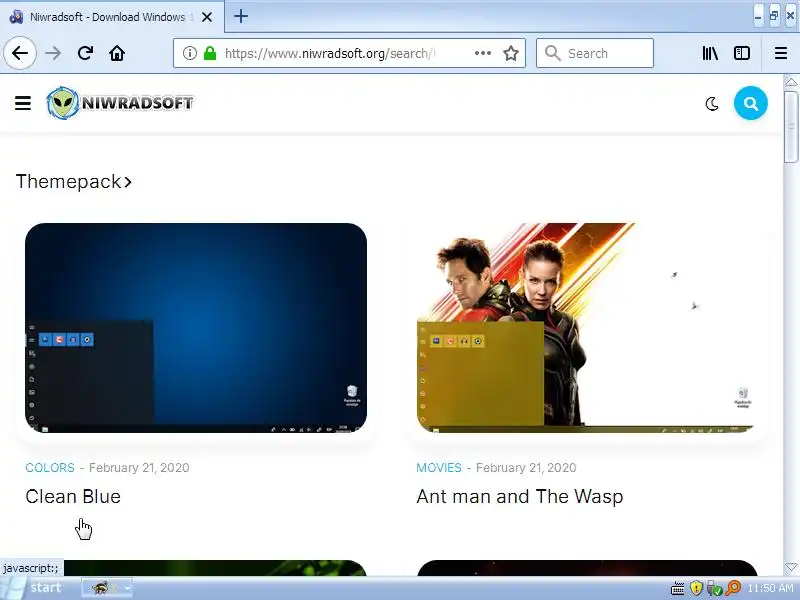Open Firefox hamburger application menu
This screenshot has height=600, width=800.
[x=781, y=53]
